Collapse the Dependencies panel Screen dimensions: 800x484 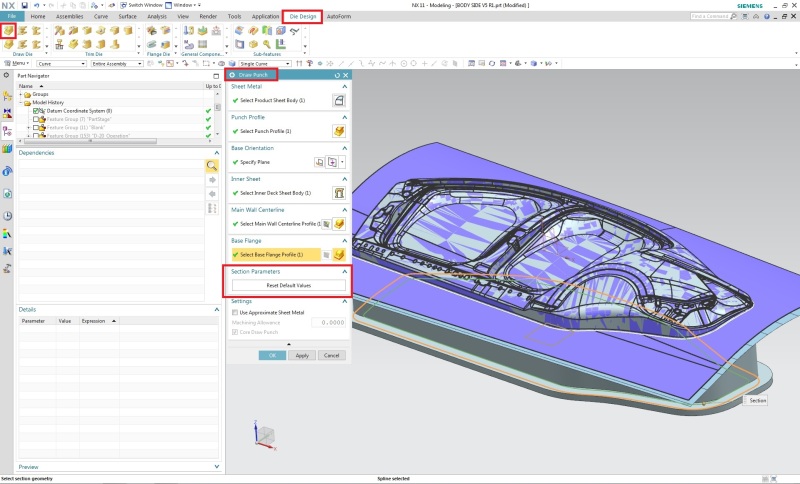217,152
